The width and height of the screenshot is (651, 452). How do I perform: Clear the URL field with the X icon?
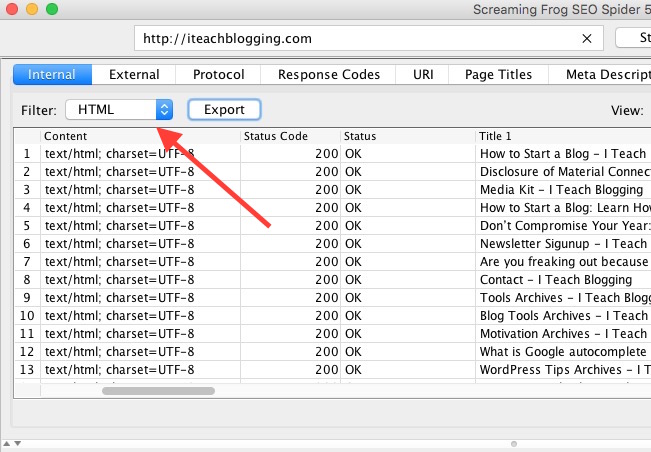(586, 39)
